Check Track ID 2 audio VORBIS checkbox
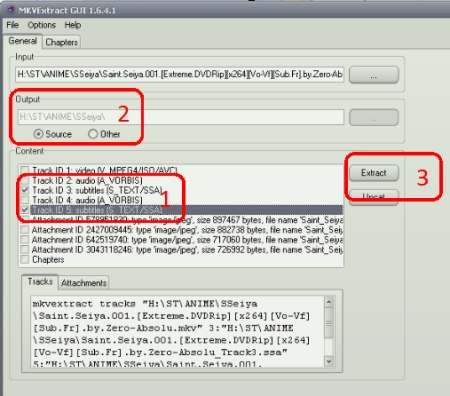The width and height of the screenshot is (450, 396). click(25, 181)
